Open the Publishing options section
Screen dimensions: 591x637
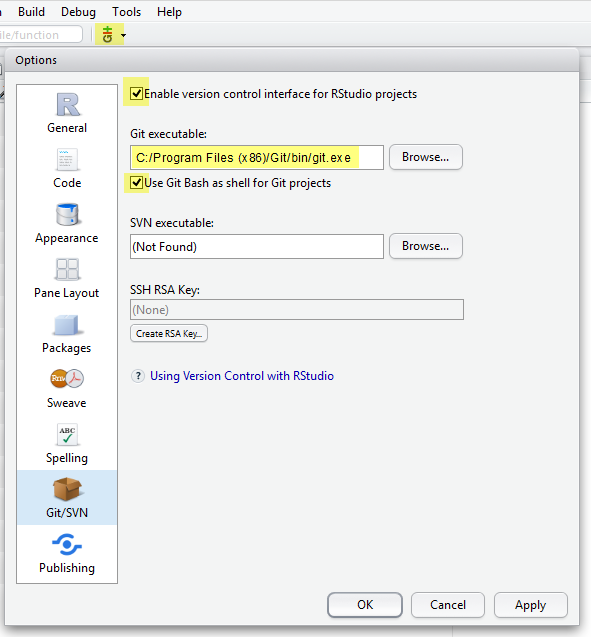pos(67,553)
